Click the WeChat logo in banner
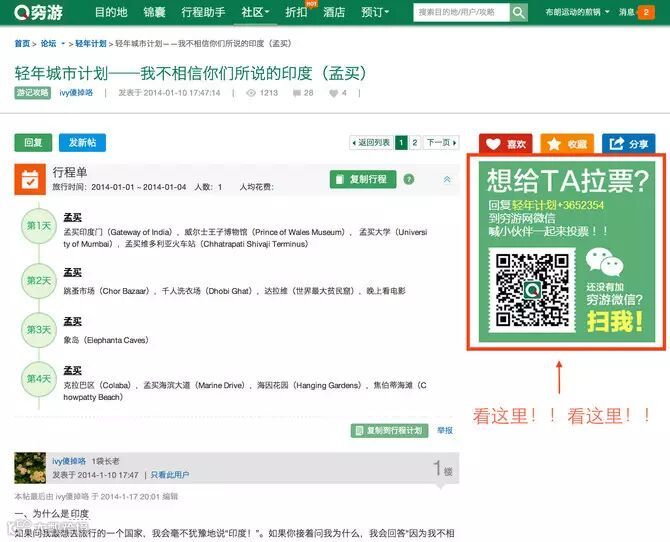670x542 pixels. pyautogui.click(x=604, y=262)
